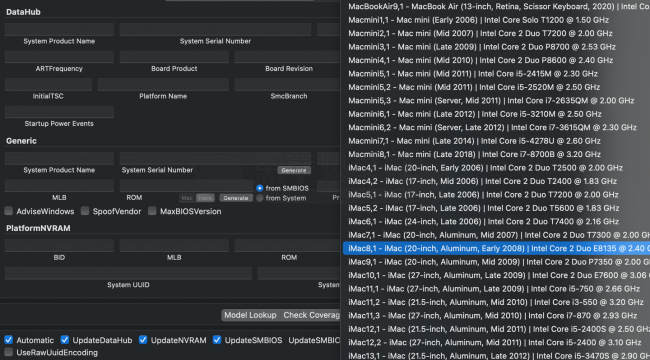
Task: Click the InitialTSC field
Action: (x=48, y=84)
